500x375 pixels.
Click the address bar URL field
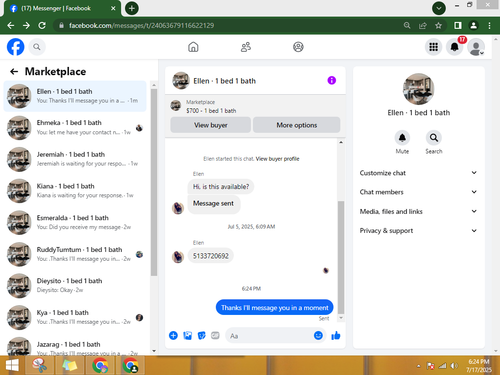227,25
